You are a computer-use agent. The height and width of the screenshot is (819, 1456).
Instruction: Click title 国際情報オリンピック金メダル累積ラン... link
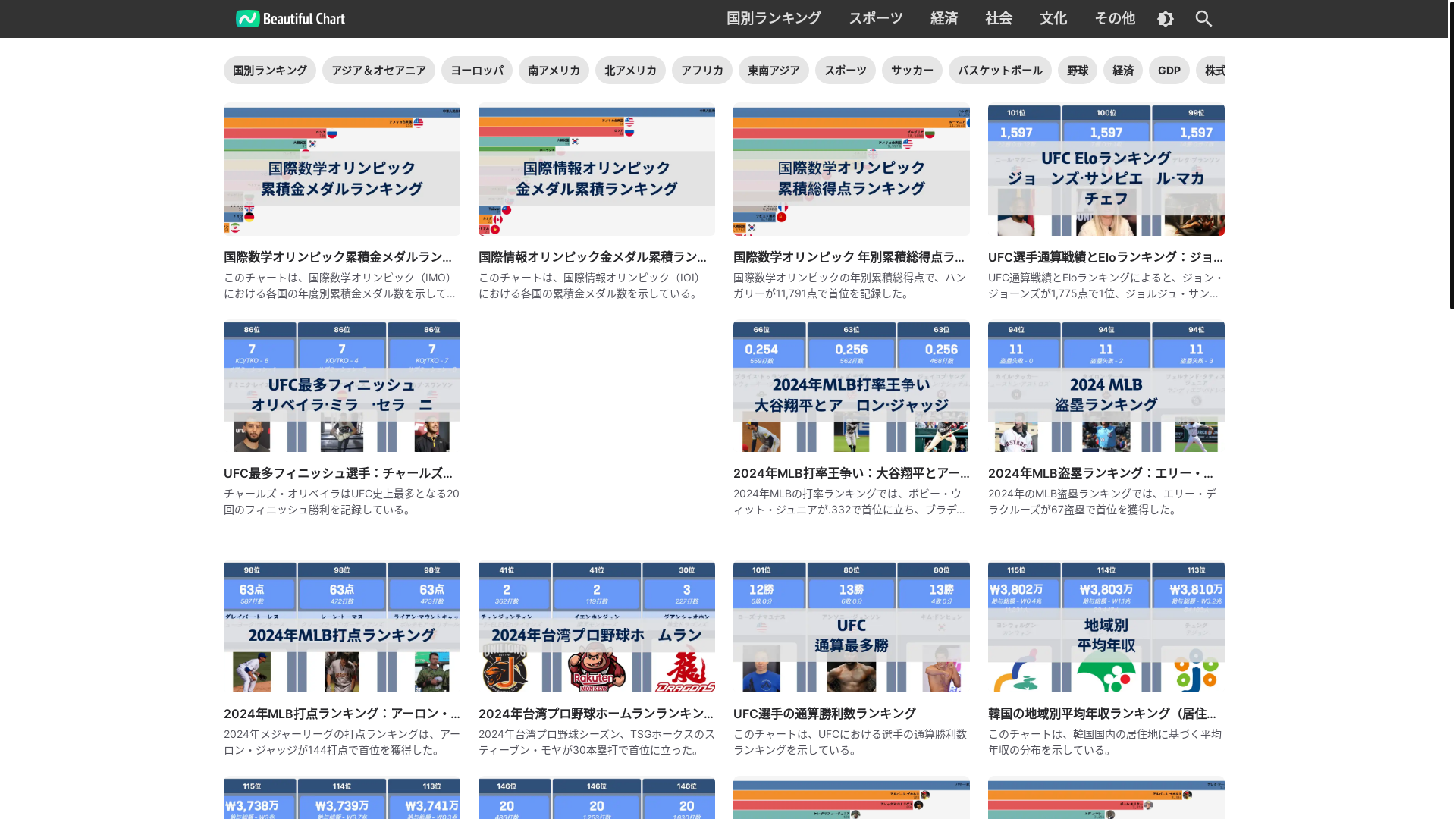pos(593,257)
